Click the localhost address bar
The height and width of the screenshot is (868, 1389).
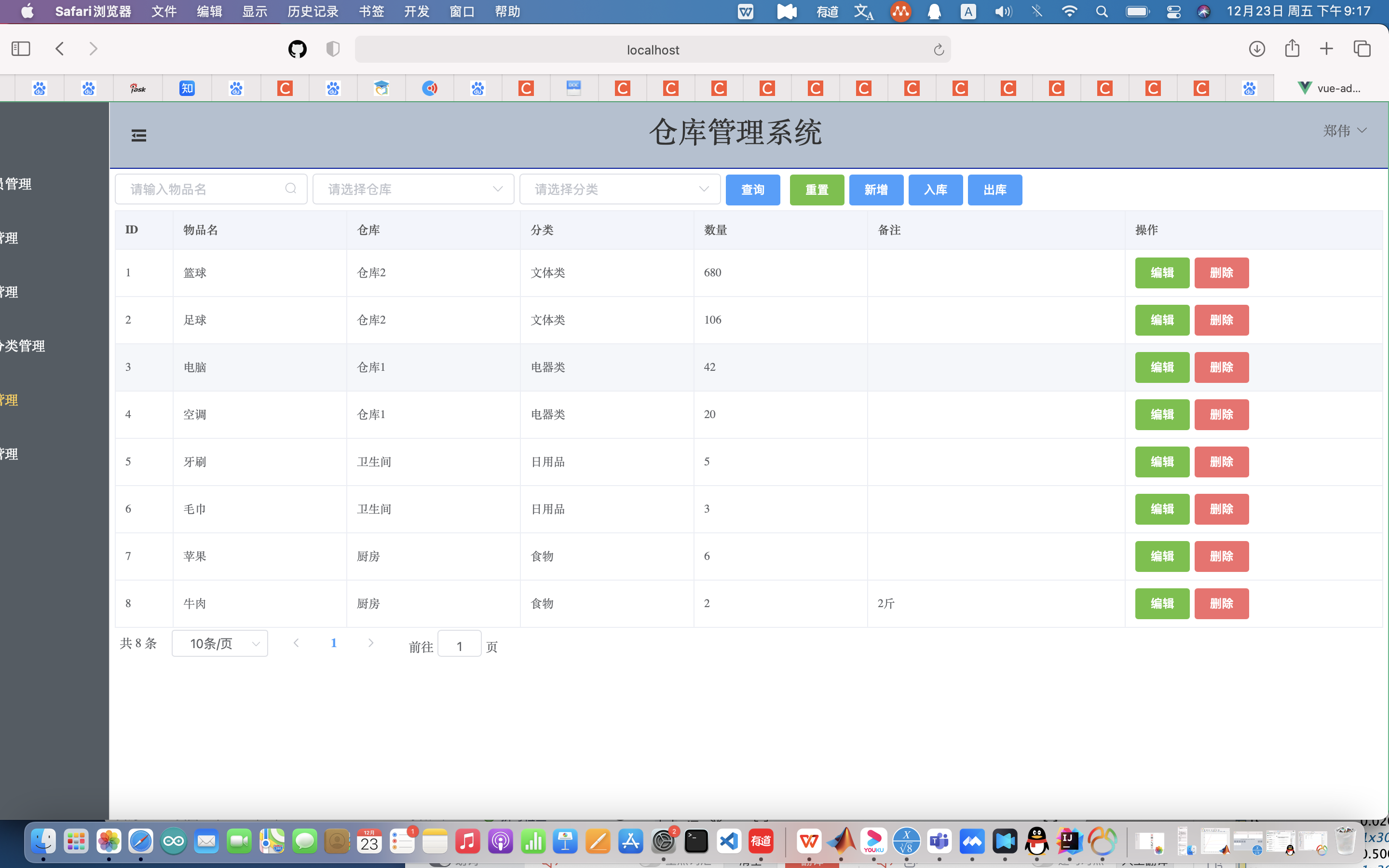coord(653,49)
